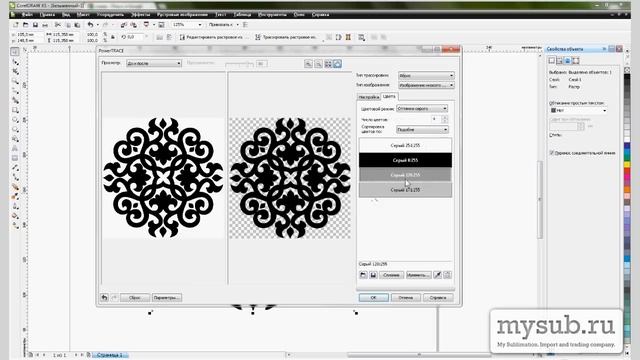640x360 pixels.
Task: Click the Edit (Изменить) button
Action: pyautogui.click(x=418, y=275)
